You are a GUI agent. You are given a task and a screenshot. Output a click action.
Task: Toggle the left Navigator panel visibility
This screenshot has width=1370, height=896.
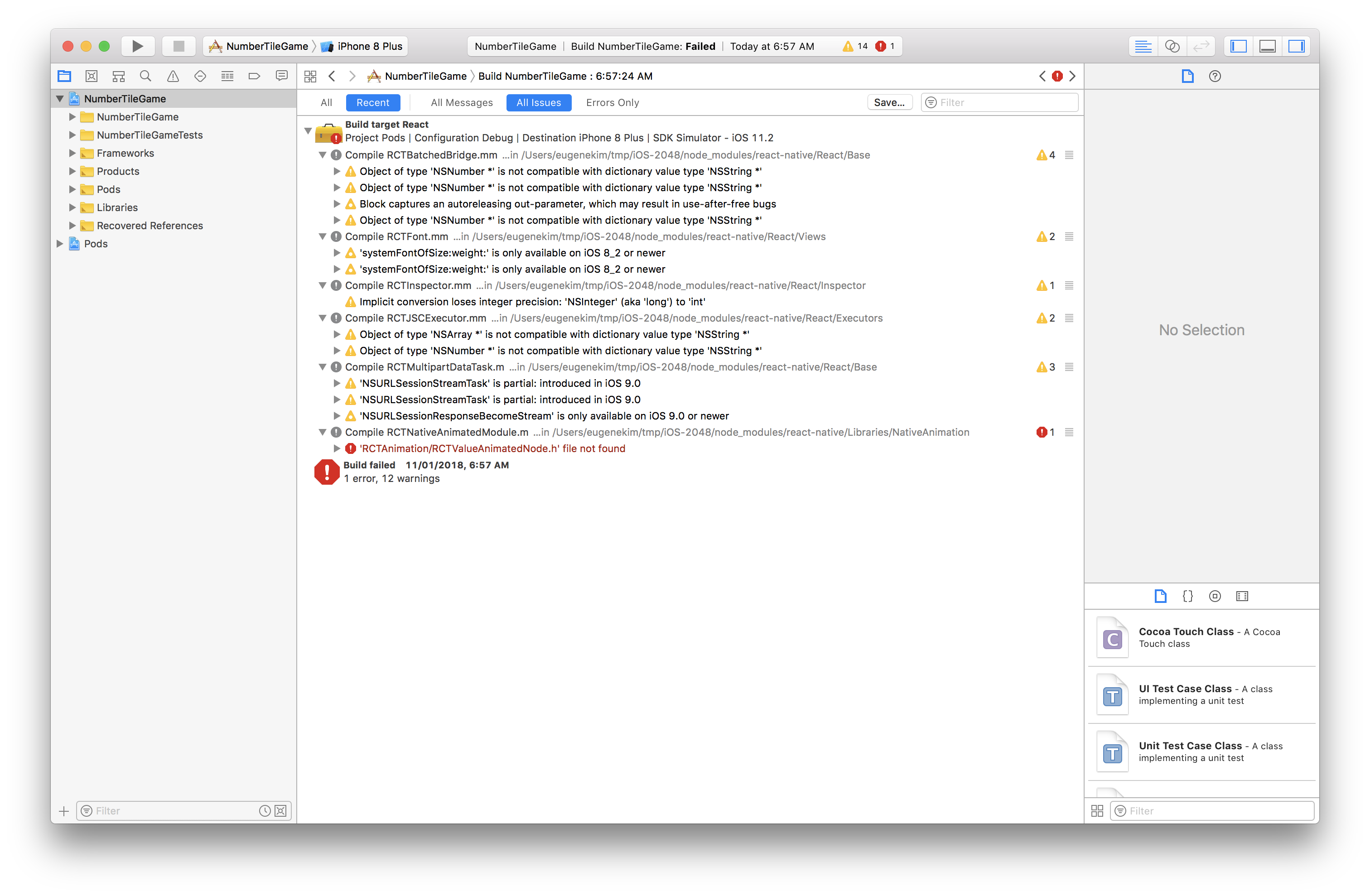point(1238,46)
